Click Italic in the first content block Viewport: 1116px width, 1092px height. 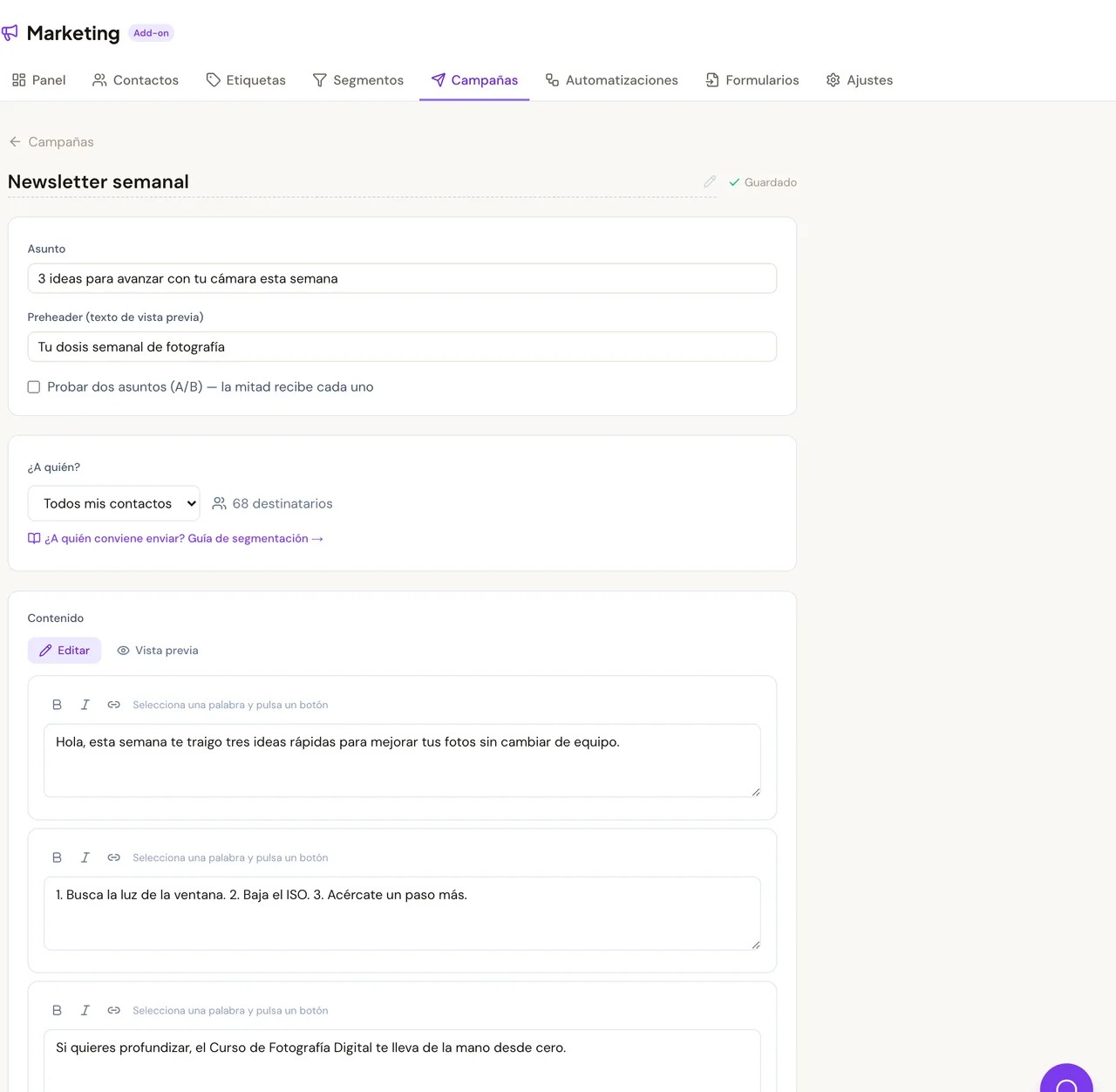(x=85, y=705)
